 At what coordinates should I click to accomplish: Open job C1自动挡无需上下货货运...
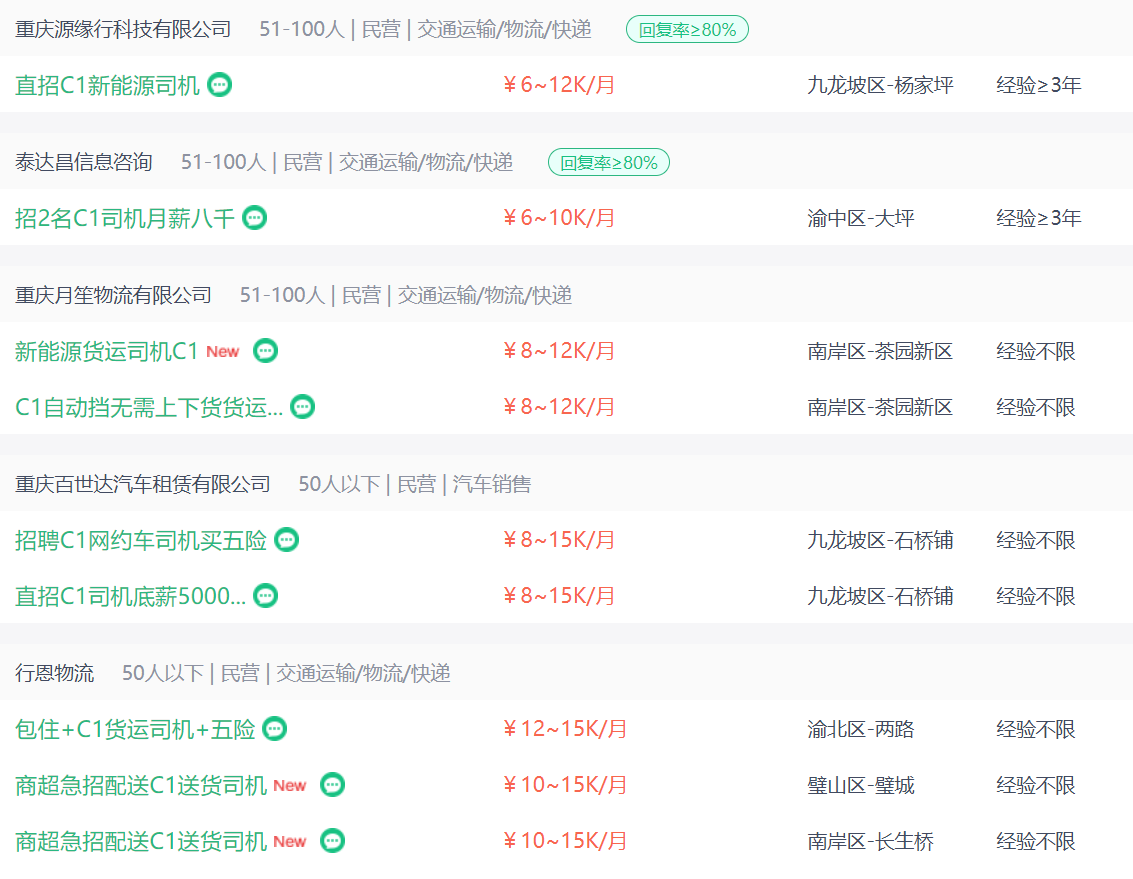click(x=149, y=407)
